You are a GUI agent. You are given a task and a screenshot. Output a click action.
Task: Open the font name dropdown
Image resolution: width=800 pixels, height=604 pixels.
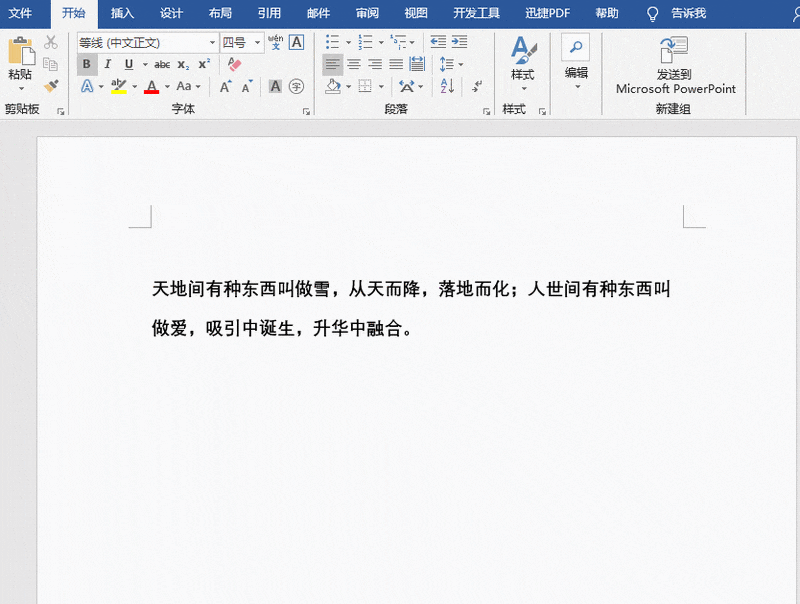212,44
